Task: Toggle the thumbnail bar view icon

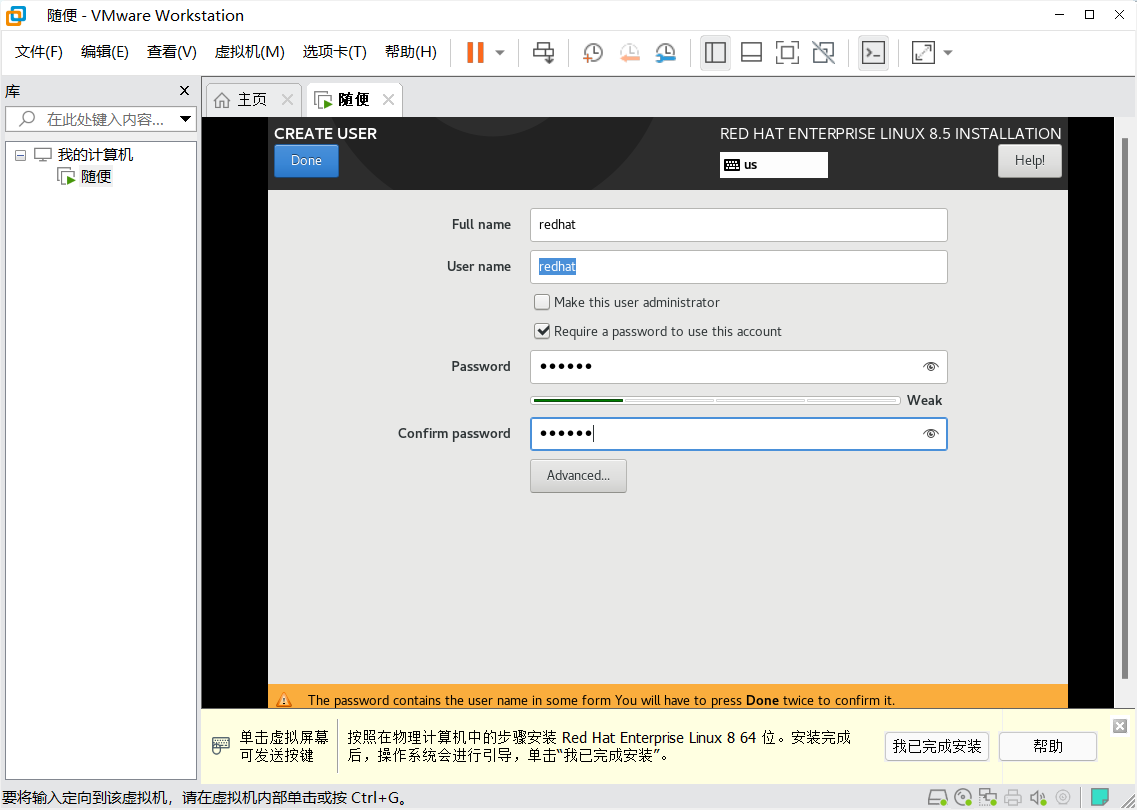Action: (x=751, y=52)
